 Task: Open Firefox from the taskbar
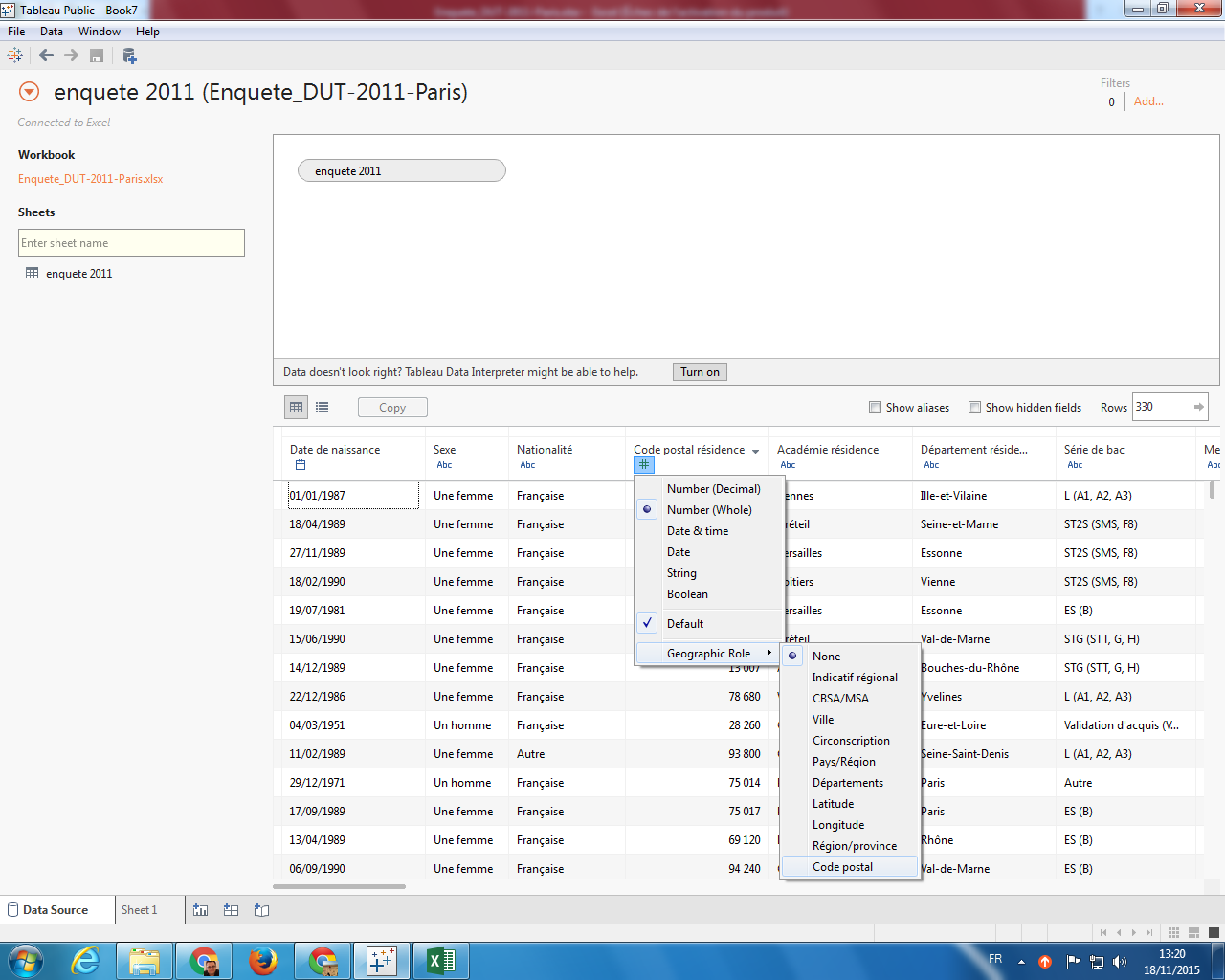[x=263, y=961]
